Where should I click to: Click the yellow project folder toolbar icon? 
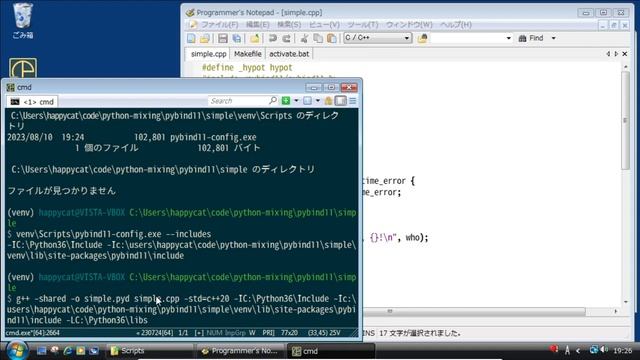pyautogui.click(x=255, y=38)
